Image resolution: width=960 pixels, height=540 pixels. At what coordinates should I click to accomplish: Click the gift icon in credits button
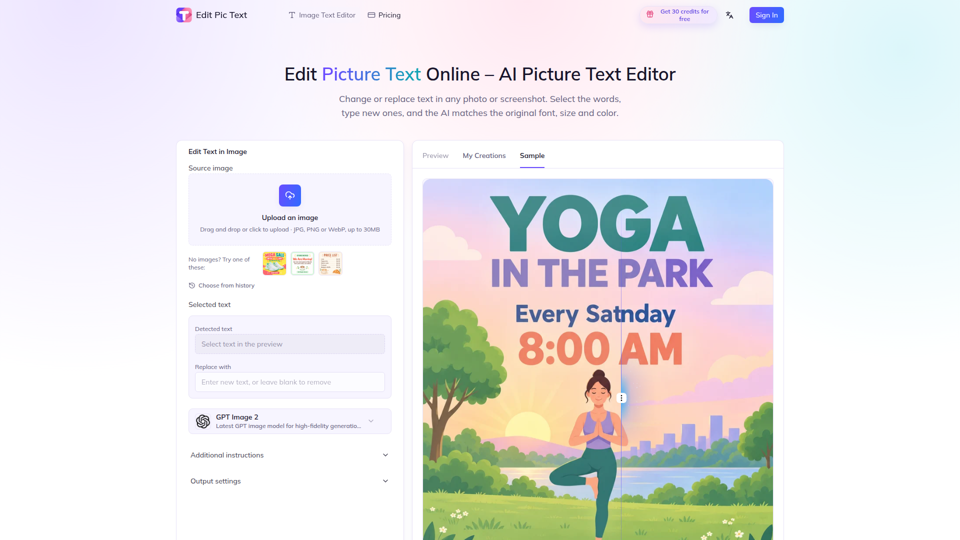click(650, 15)
